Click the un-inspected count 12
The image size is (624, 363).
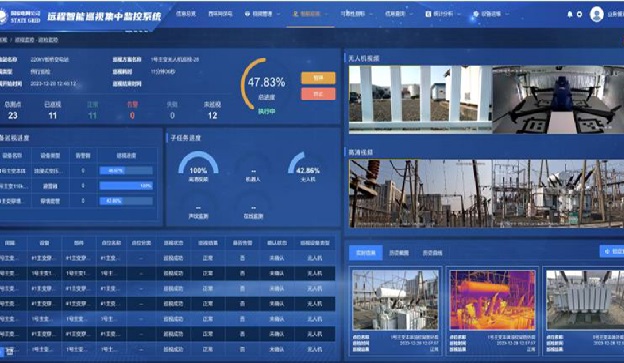213,115
